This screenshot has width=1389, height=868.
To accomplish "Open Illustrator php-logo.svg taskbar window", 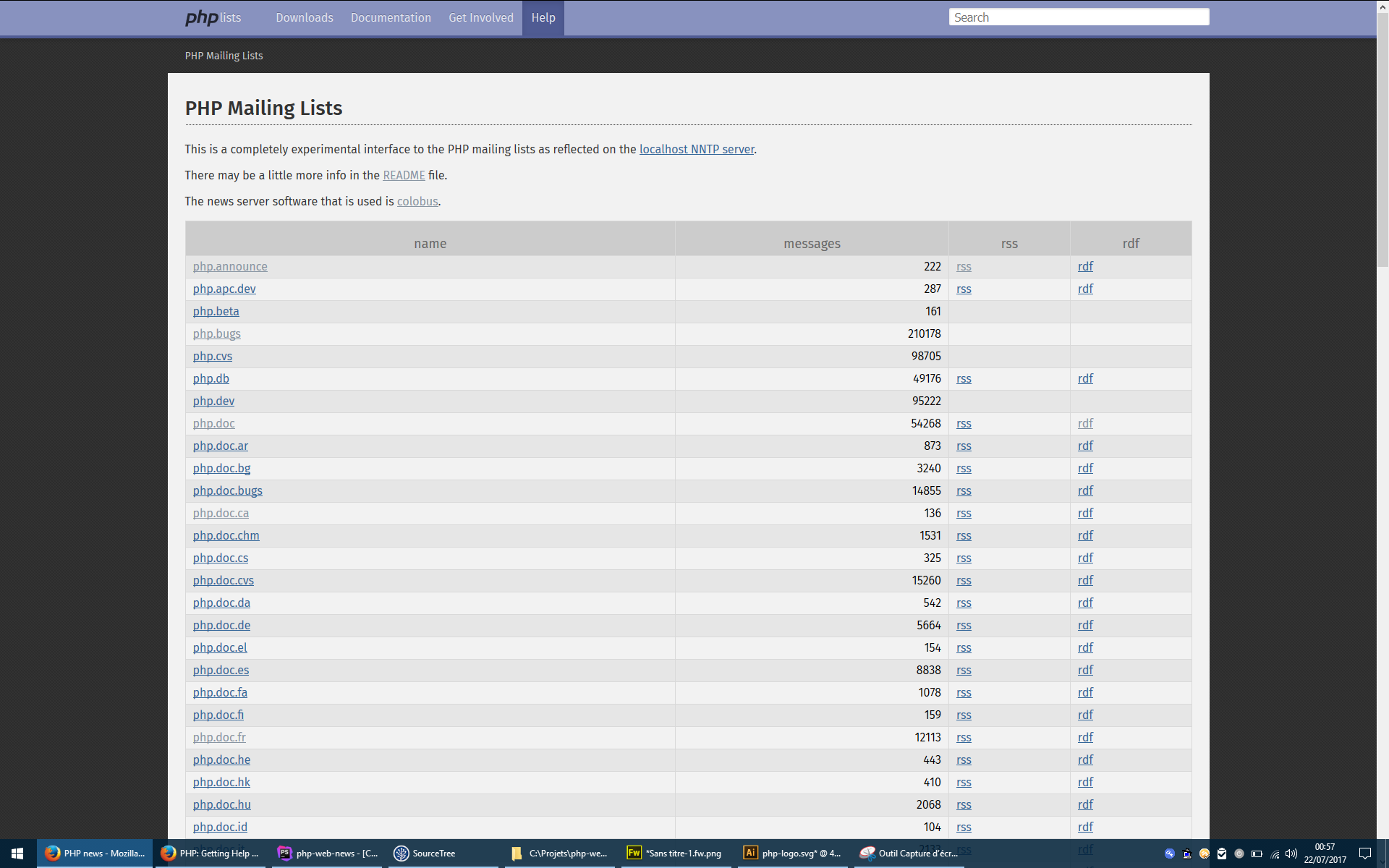I will pos(791,854).
